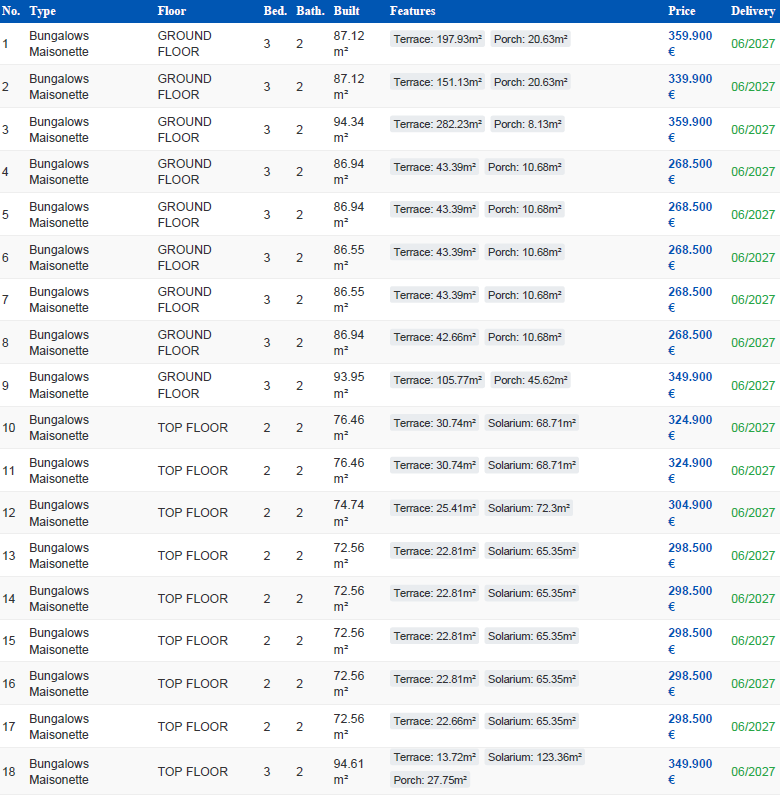Select row number 10 in the table
The image size is (780, 797).
(9, 428)
